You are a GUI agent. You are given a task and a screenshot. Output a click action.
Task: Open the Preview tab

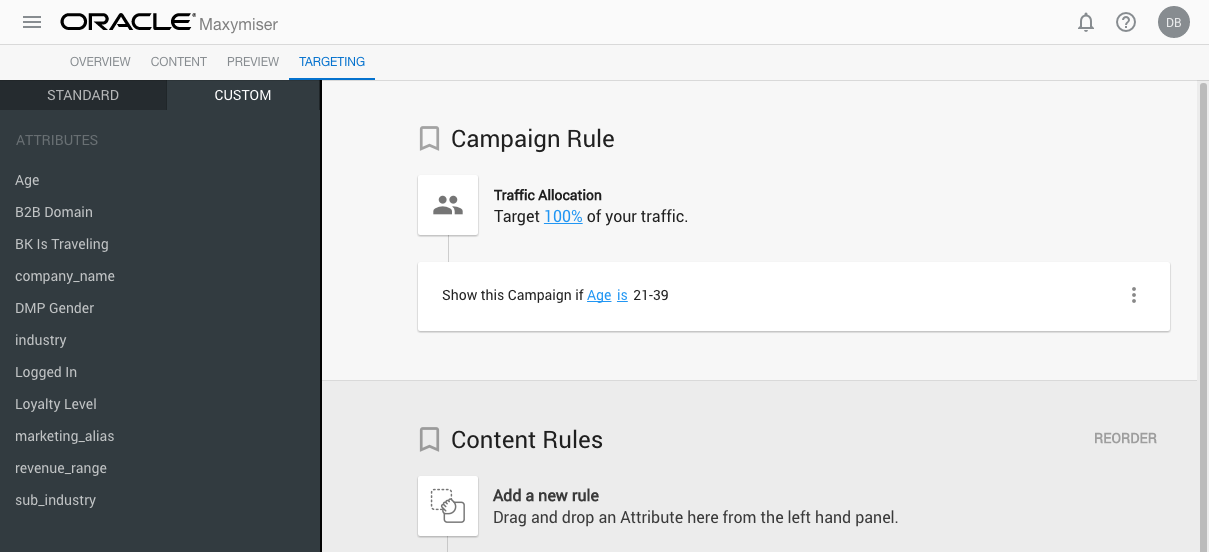coord(253,62)
